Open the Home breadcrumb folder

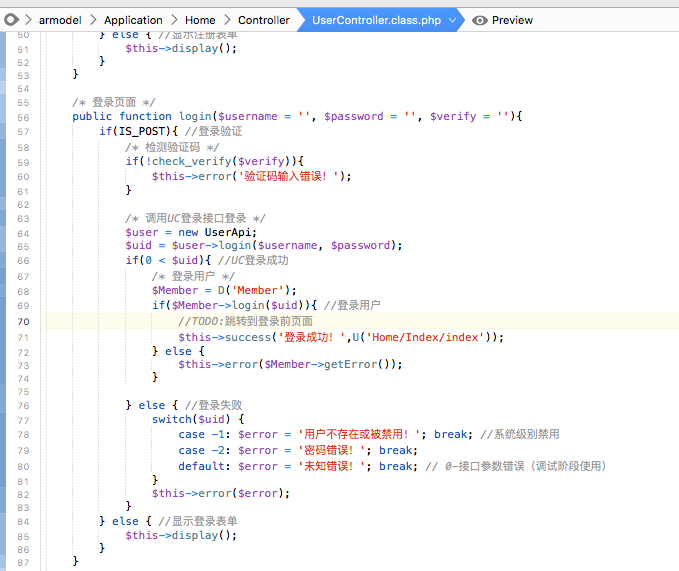200,20
